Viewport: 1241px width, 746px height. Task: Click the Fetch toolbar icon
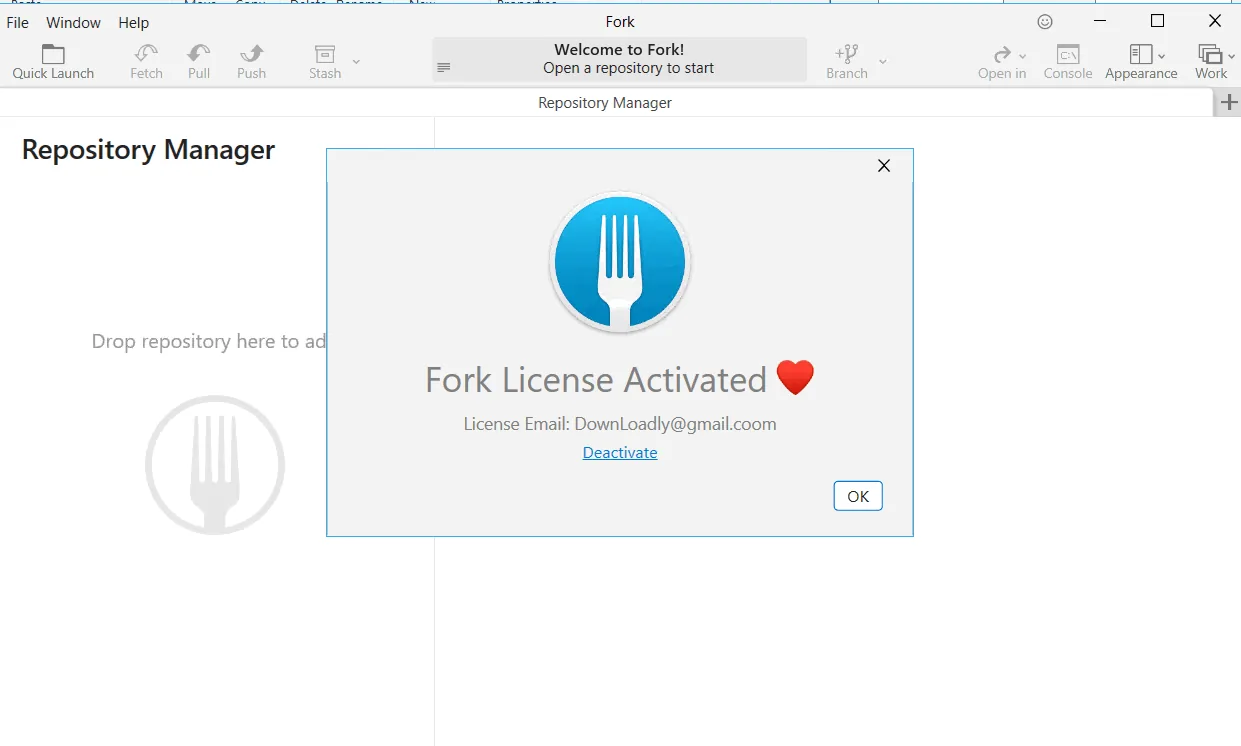coord(146,54)
